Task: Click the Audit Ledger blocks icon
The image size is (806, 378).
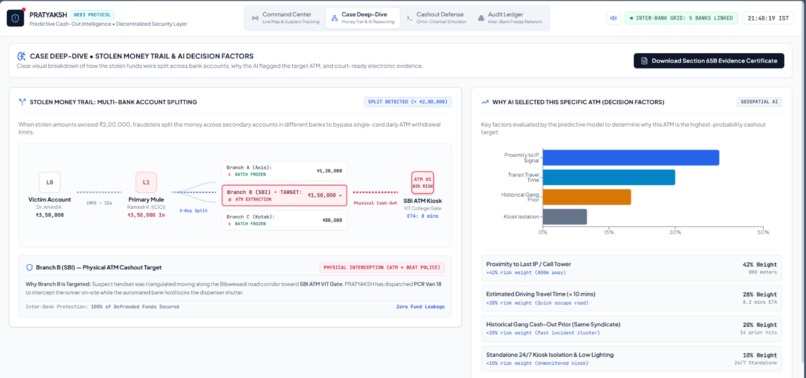Action: tap(481, 18)
